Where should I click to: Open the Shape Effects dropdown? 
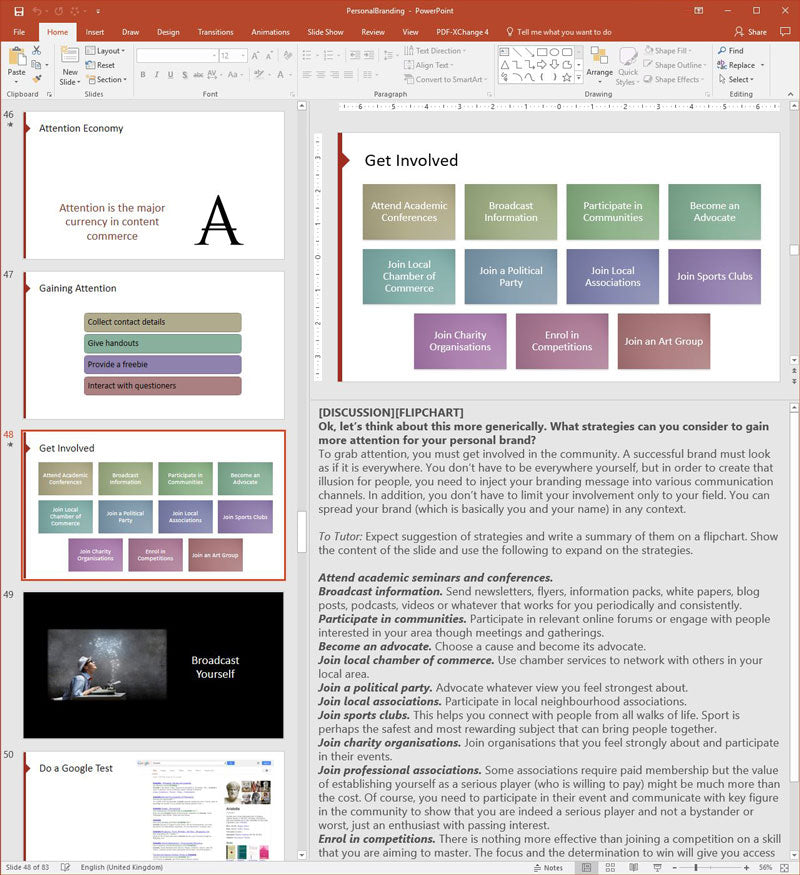(674, 80)
